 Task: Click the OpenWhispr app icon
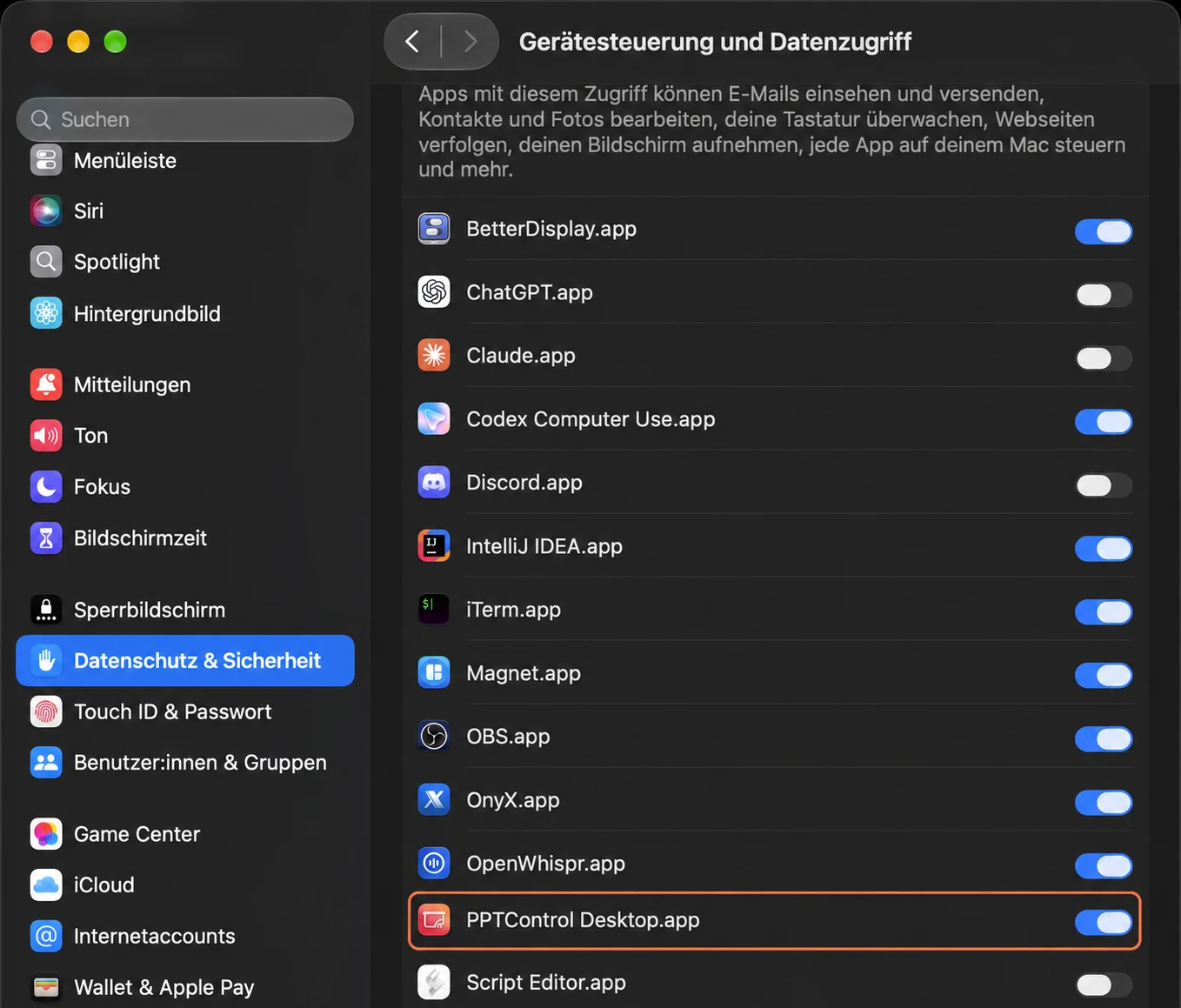(x=434, y=864)
